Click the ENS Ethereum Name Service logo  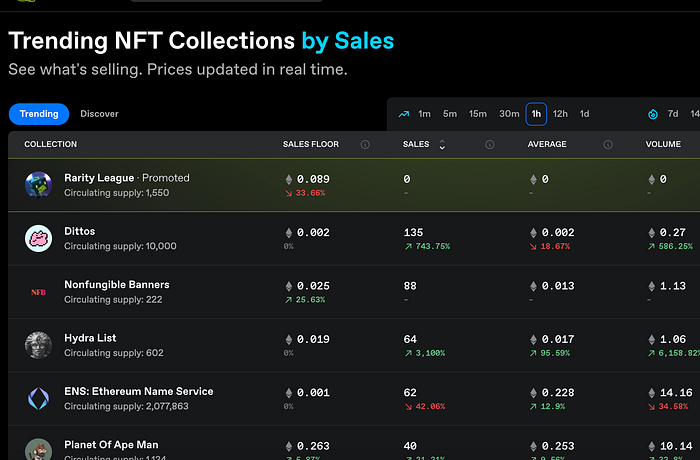[x=38, y=398]
